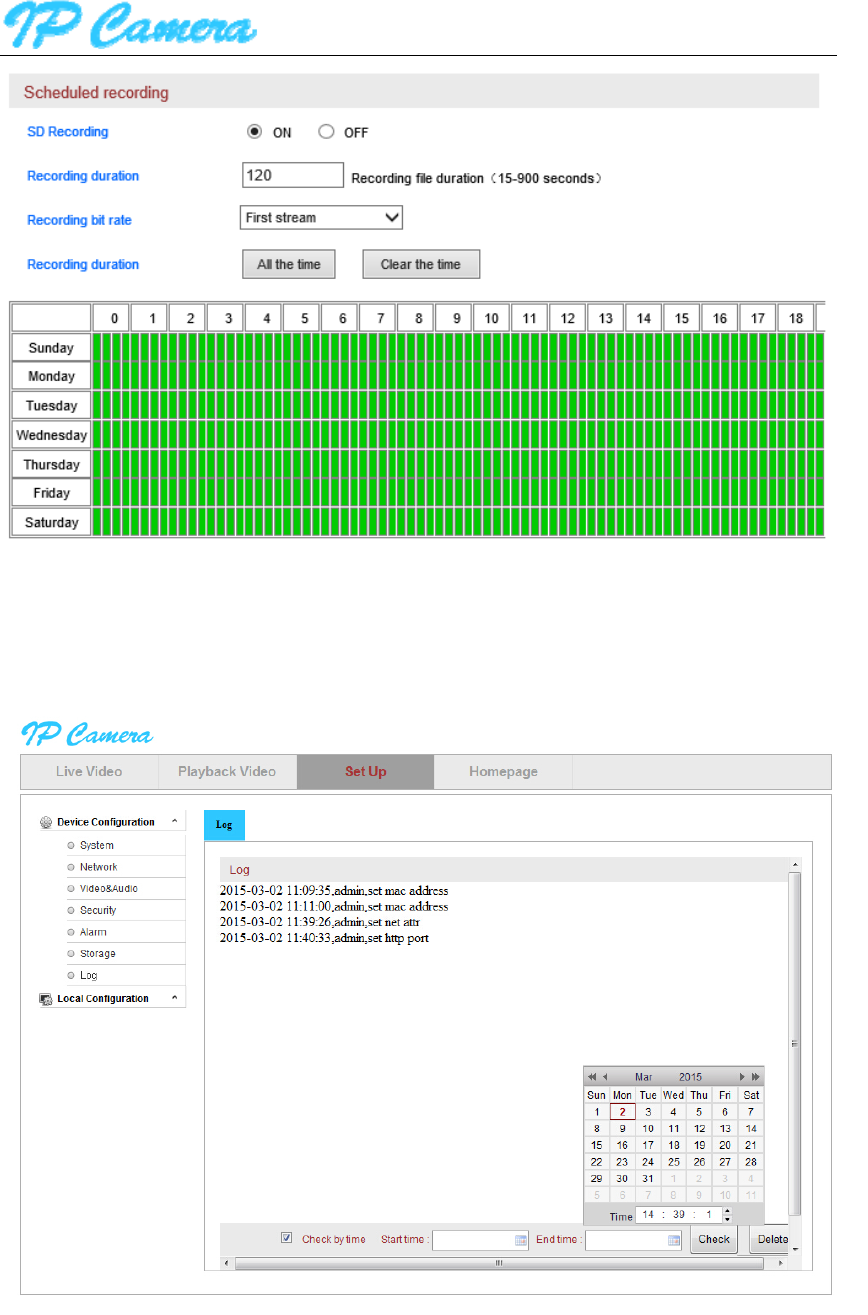Viewport: 868px width, 1315px height.
Task: Open Video&Audio in the sidebar
Action: [109, 888]
